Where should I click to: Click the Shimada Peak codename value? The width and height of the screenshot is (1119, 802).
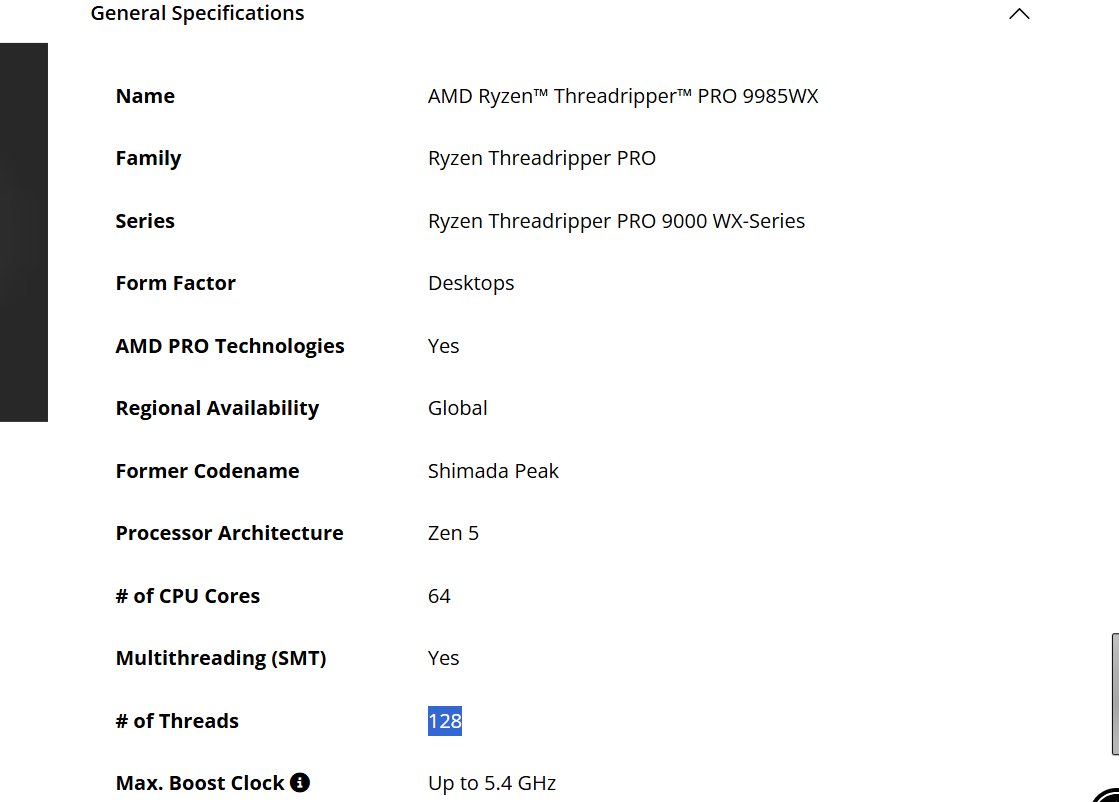(x=493, y=471)
